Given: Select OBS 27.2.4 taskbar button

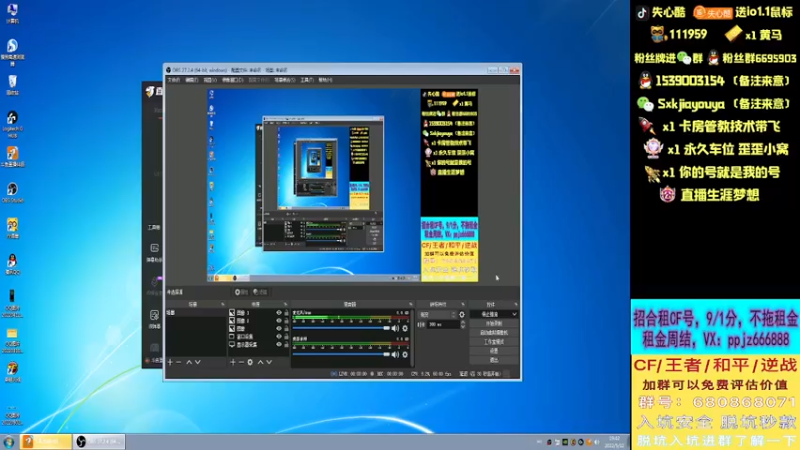Looking at the screenshot, I should pos(98,442).
